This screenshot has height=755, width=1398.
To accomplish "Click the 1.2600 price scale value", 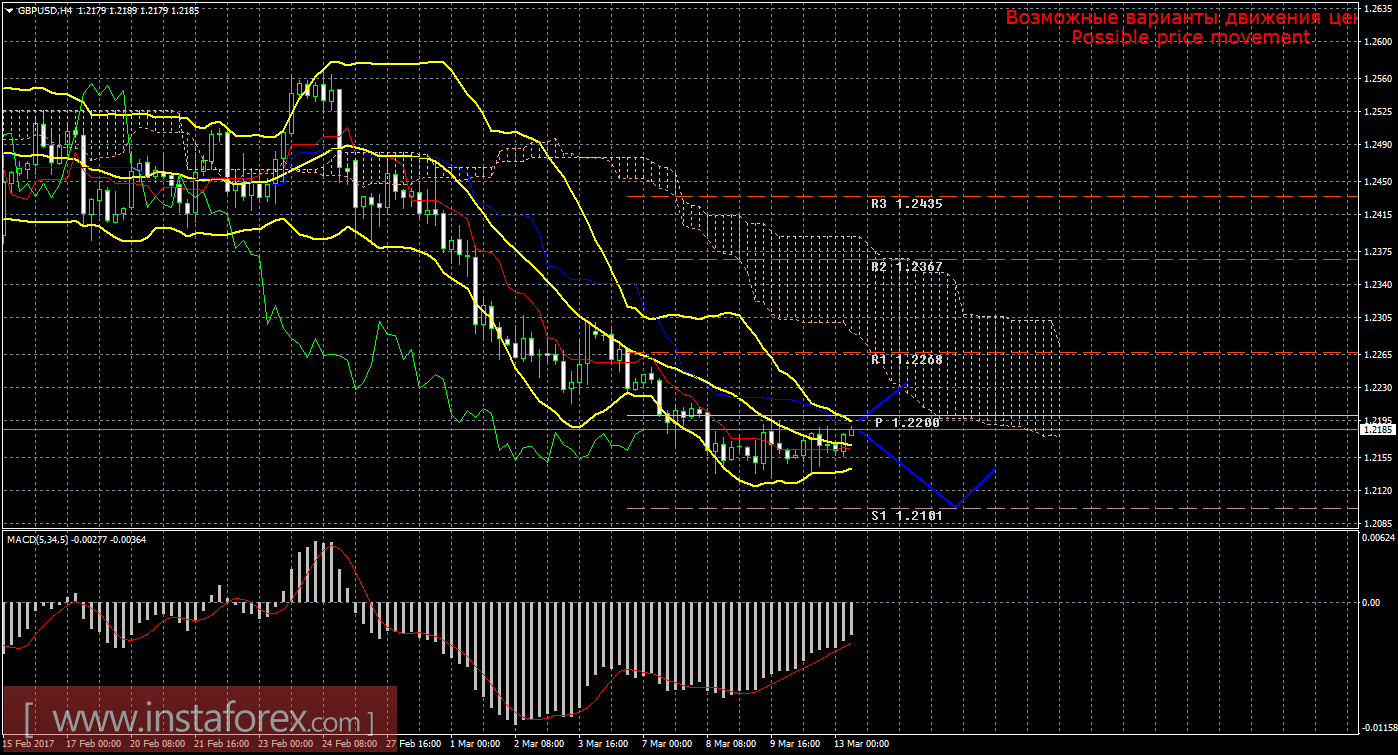I will [x=1376, y=42].
